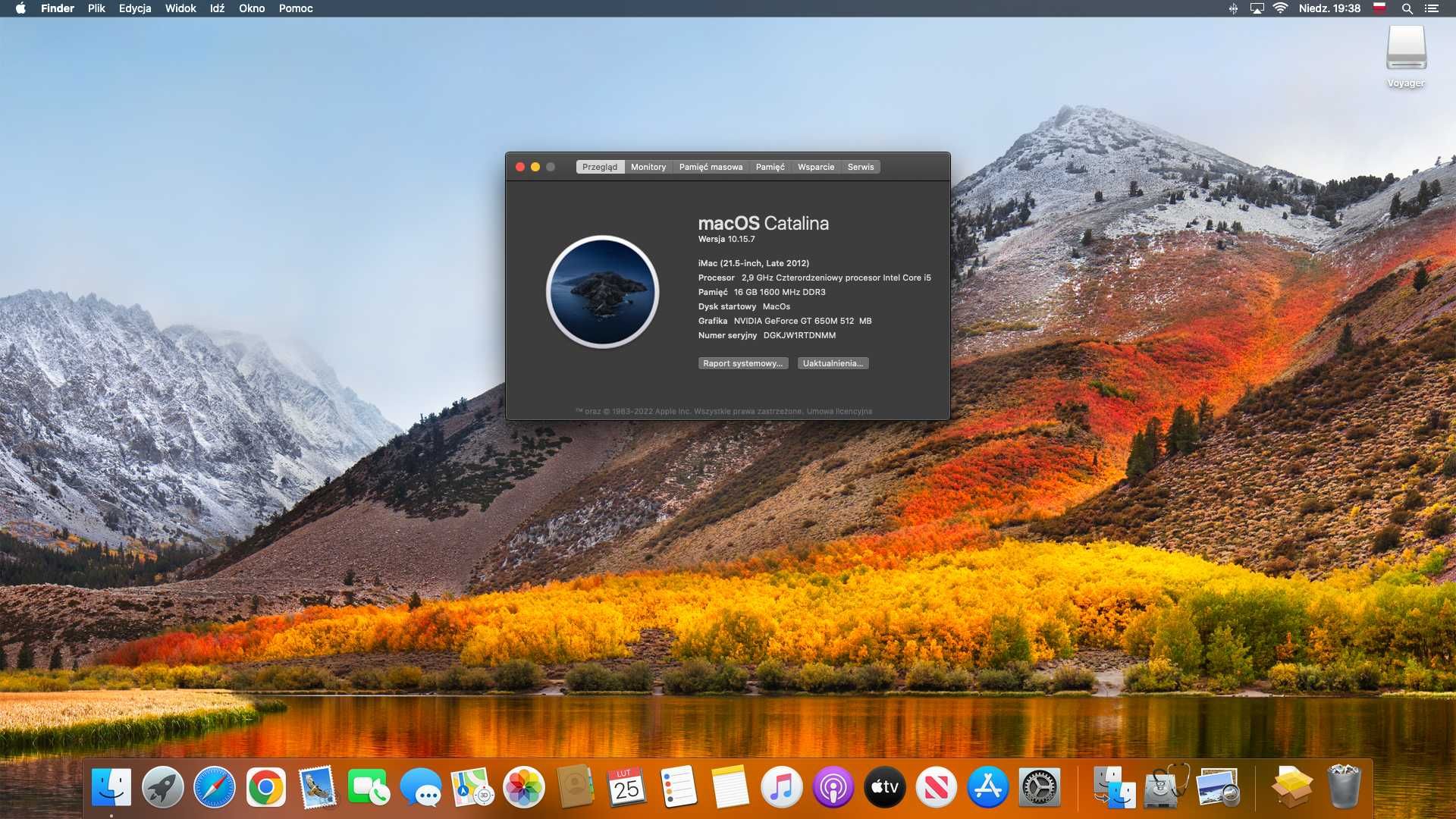This screenshot has height=819, width=1456.
Task: Click the Wersja 10.15.7 text
Action: [x=726, y=239]
